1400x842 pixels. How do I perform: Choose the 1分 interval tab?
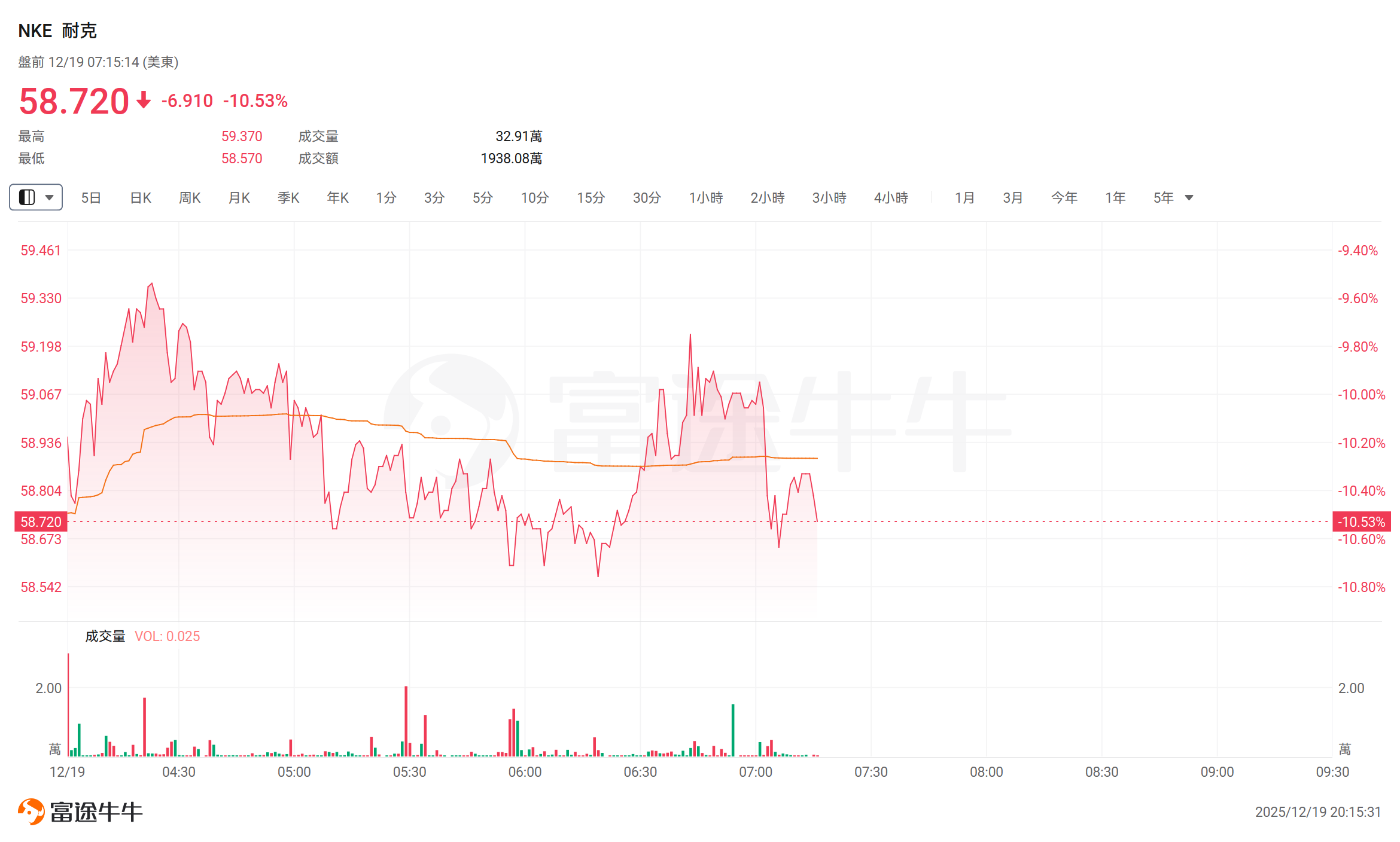[386, 198]
